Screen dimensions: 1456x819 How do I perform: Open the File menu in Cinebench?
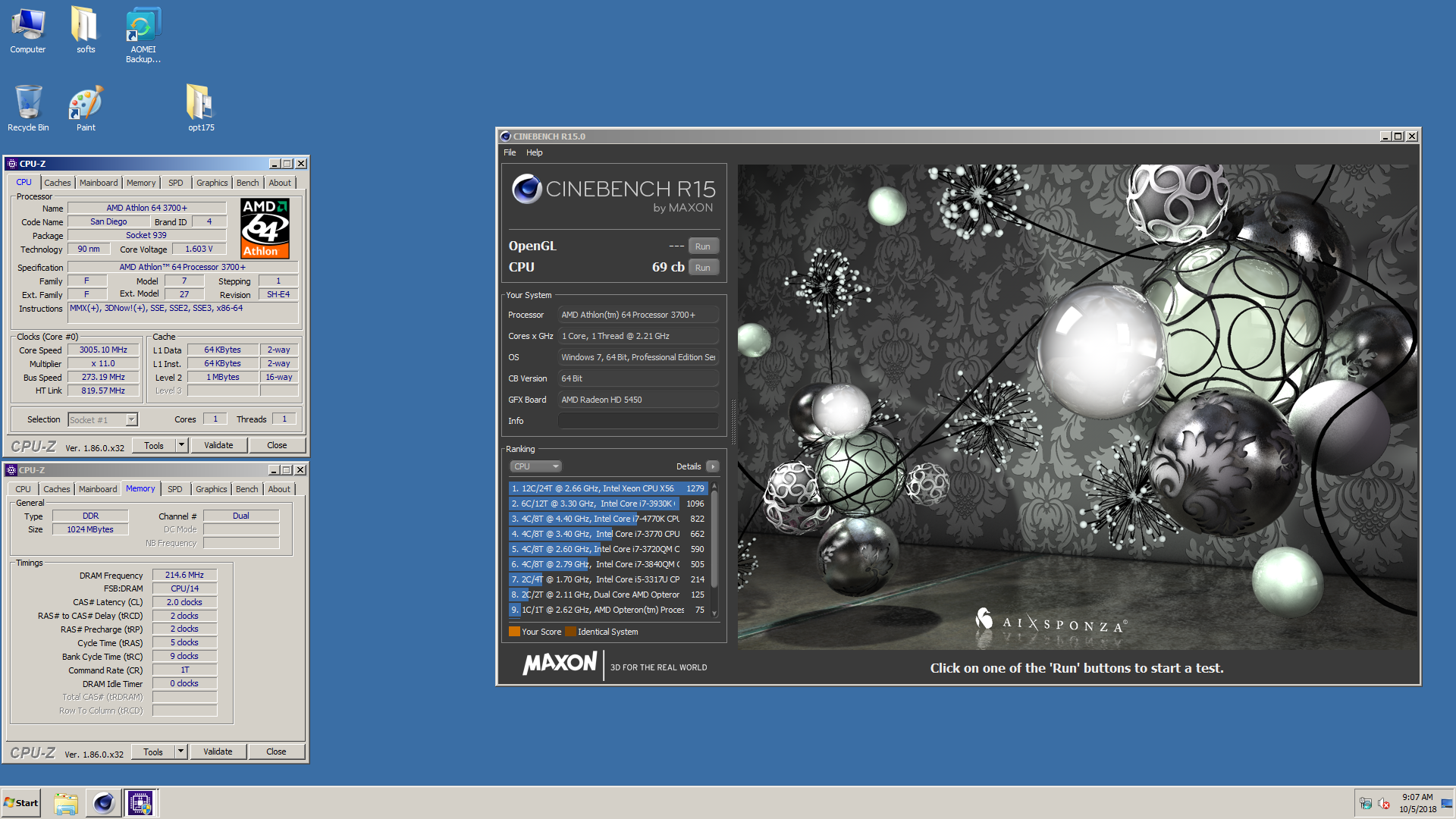510,152
